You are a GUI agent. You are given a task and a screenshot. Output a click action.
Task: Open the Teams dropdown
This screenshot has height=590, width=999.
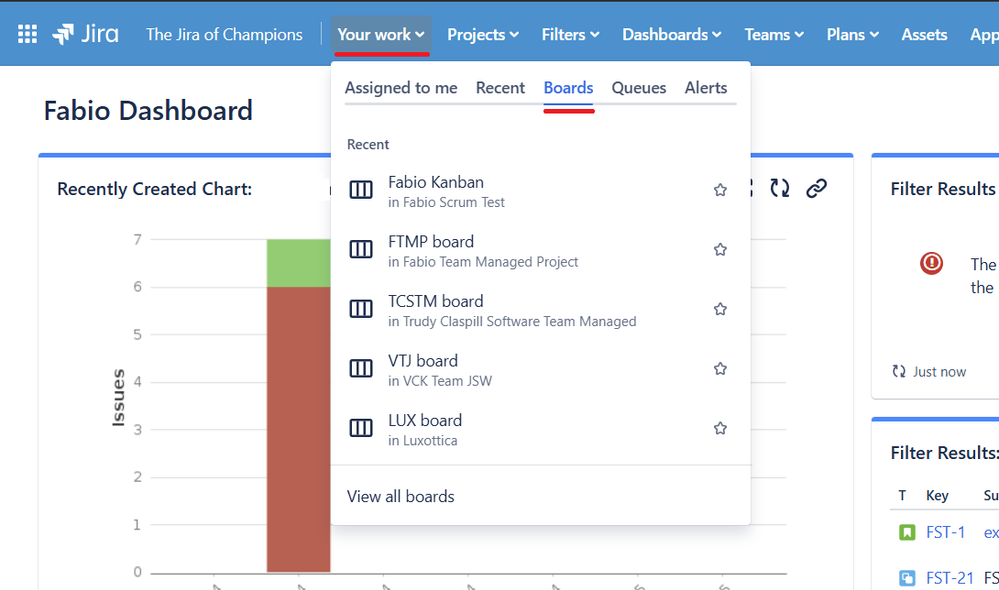point(774,34)
